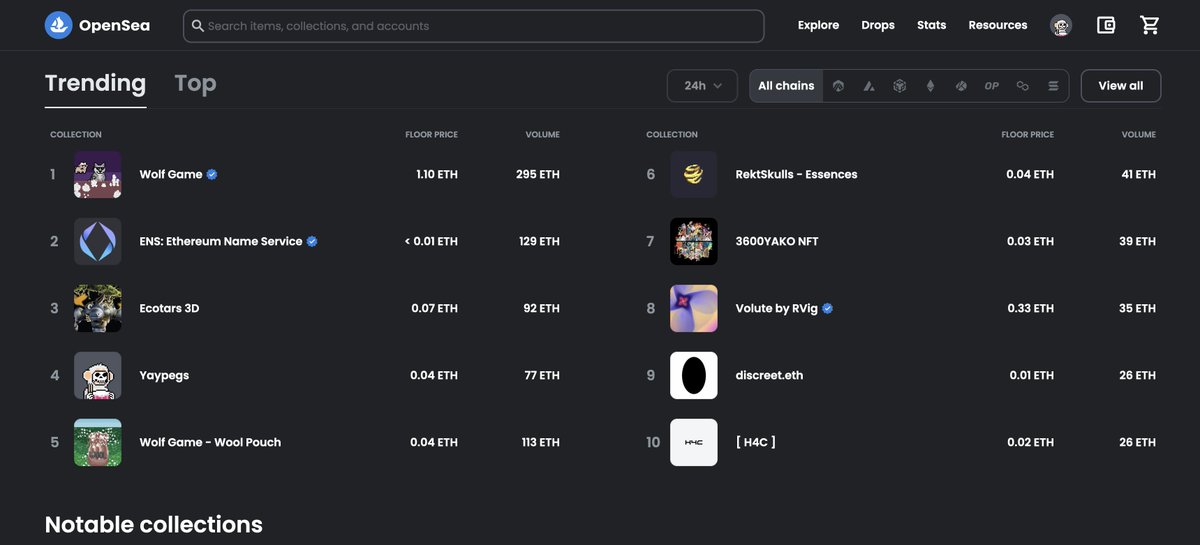The width and height of the screenshot is (1200, 545).
Task: Open Wolf Game collection thumbnail
Action: click(x=98, y=174)
